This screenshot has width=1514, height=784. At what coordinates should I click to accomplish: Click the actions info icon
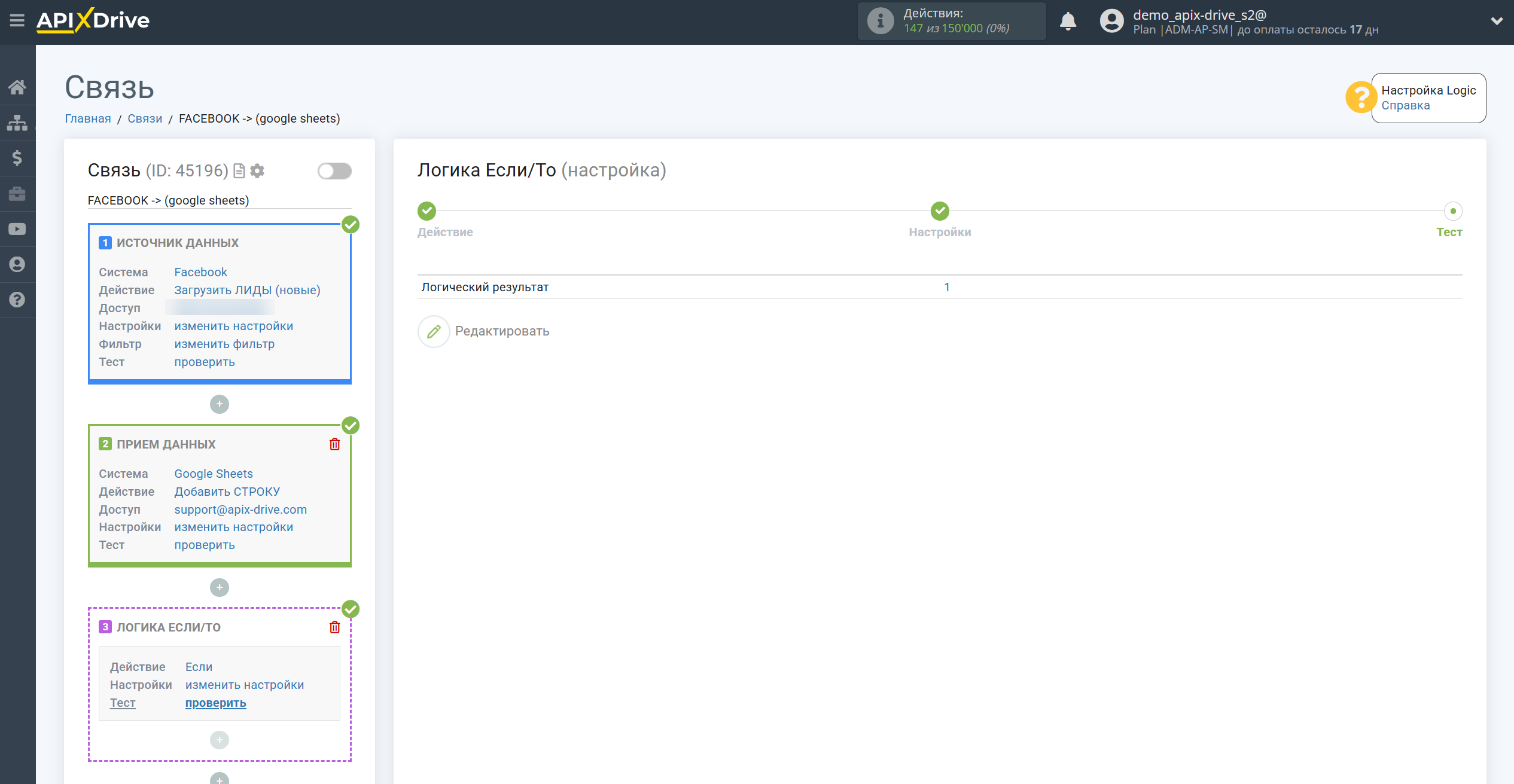pos(881,21)
